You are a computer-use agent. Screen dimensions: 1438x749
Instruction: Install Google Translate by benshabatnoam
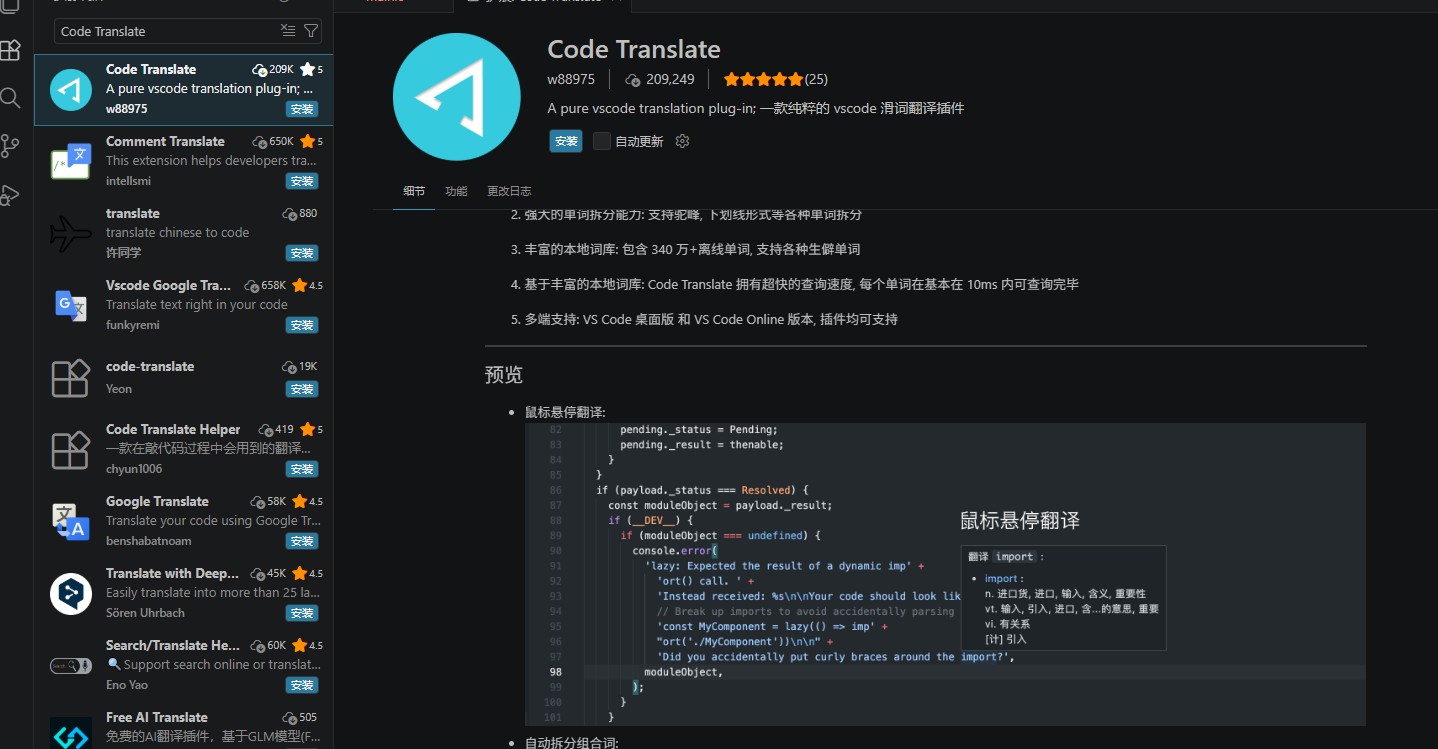pos(302,541)
